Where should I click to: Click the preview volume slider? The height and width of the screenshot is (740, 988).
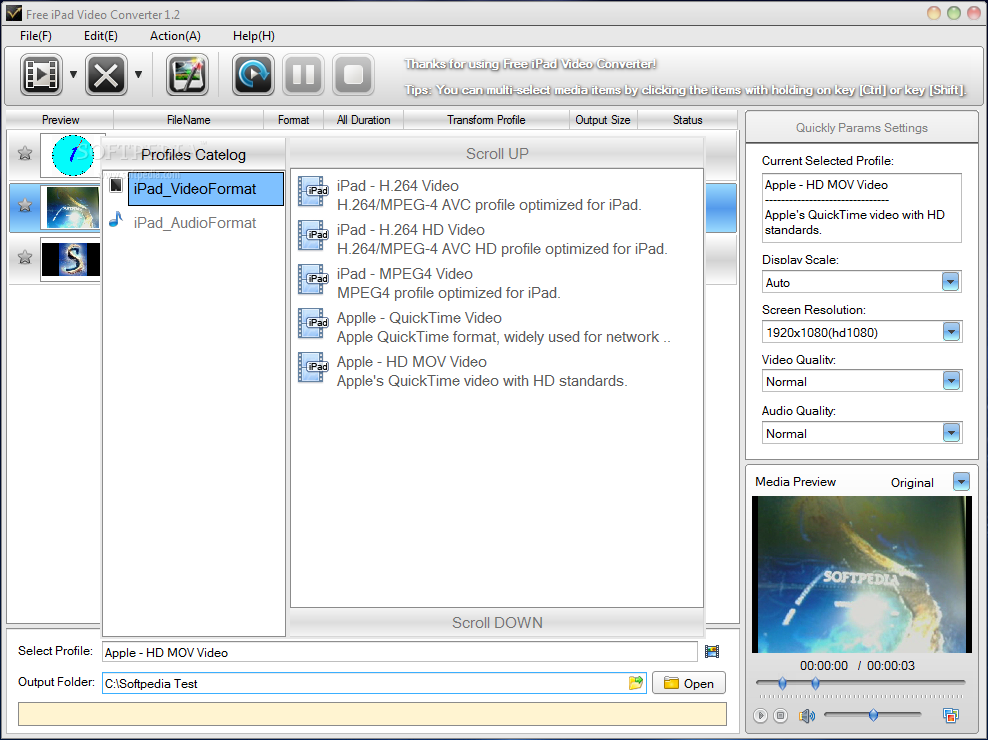[873, 715]
